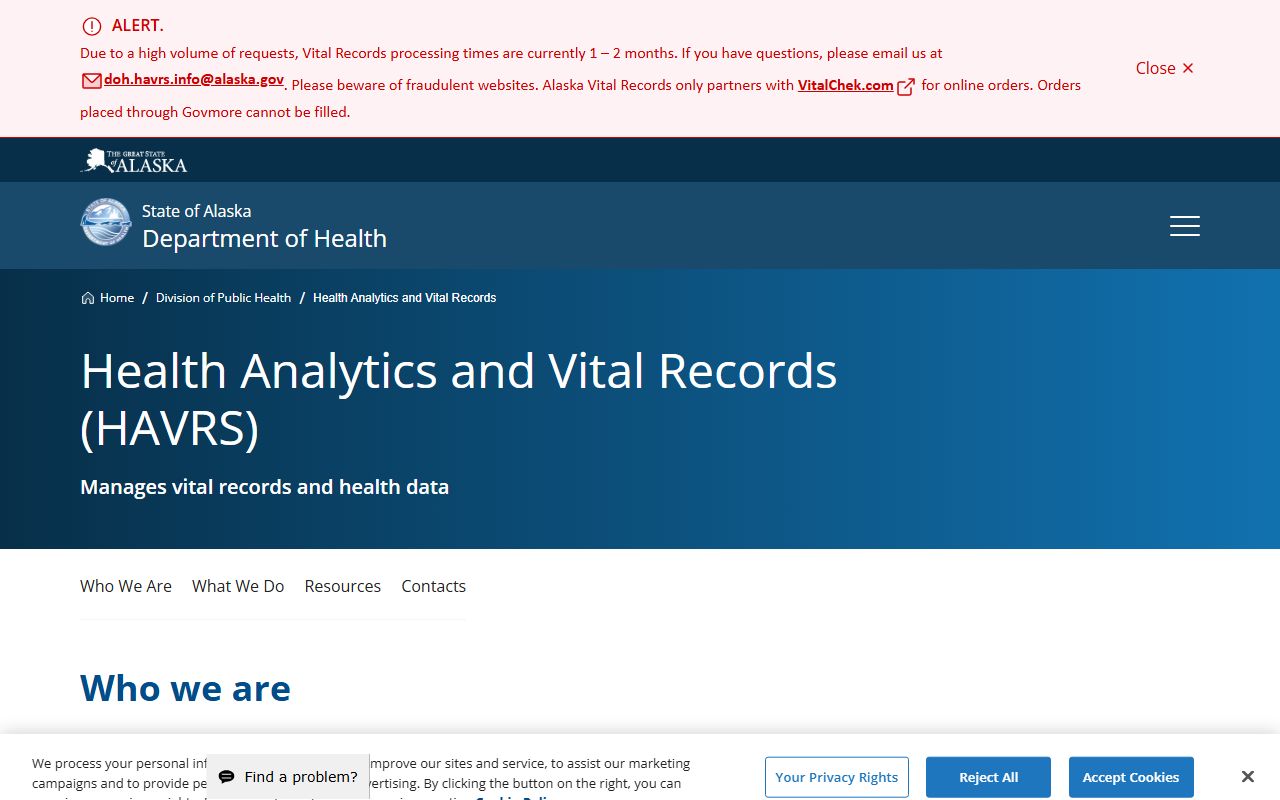Click the Health Analytics and Vital Records (HAVRS) title
Screen dimensions: 1280x800
(459, 399)
